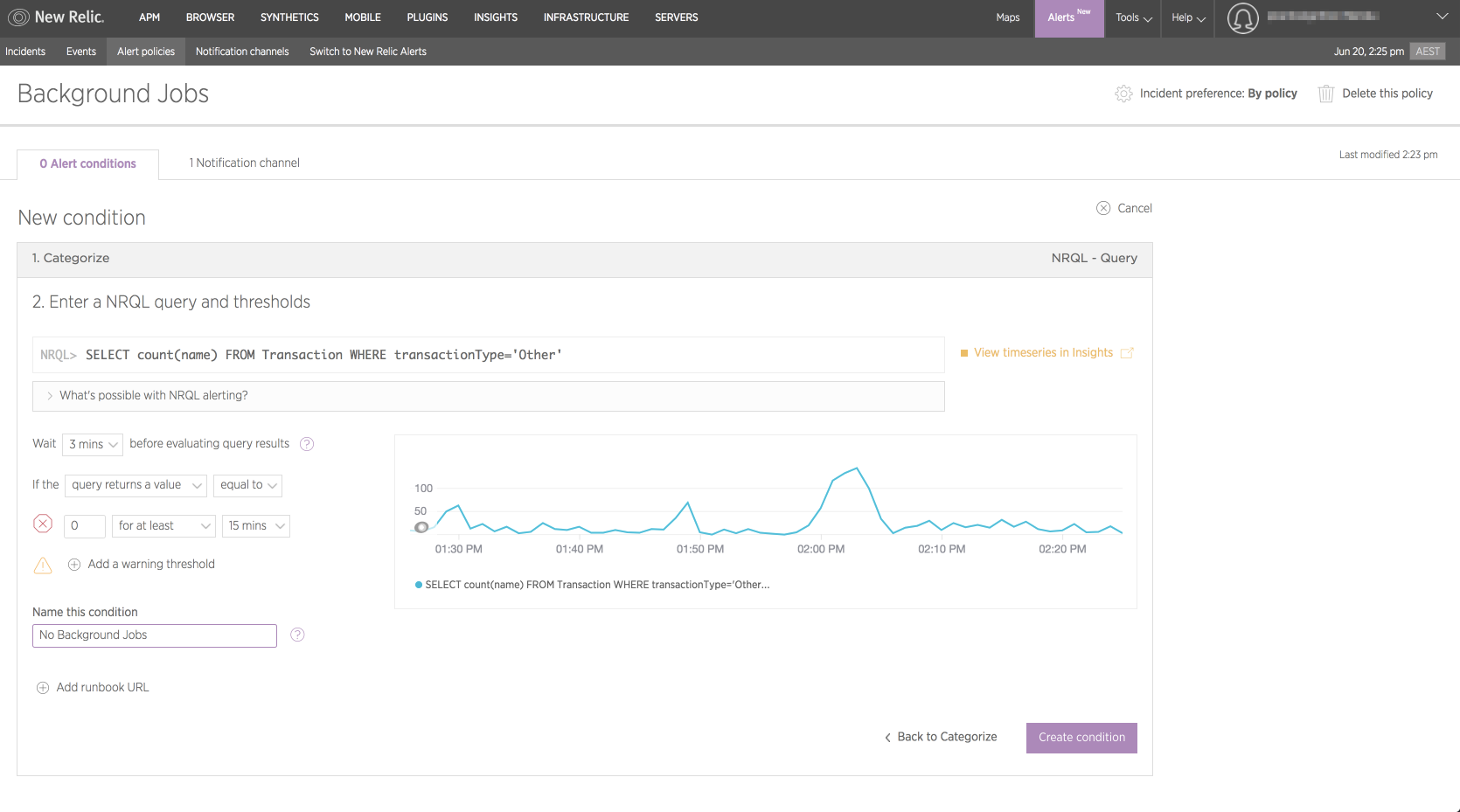Image resolution: width=1460 pixels, height=812 pixels.
Task: Click Back to Categorize
Action: pyautogui.click(x=941, y=738)
